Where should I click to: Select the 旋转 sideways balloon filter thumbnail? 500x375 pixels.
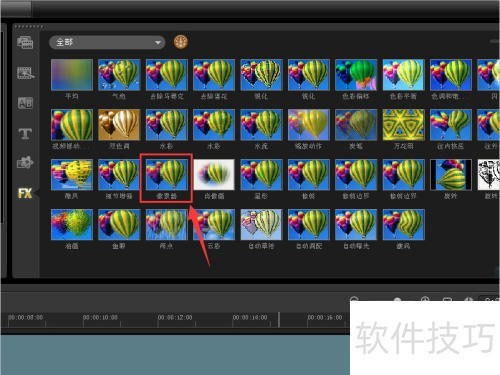click(x=451, y=175)
